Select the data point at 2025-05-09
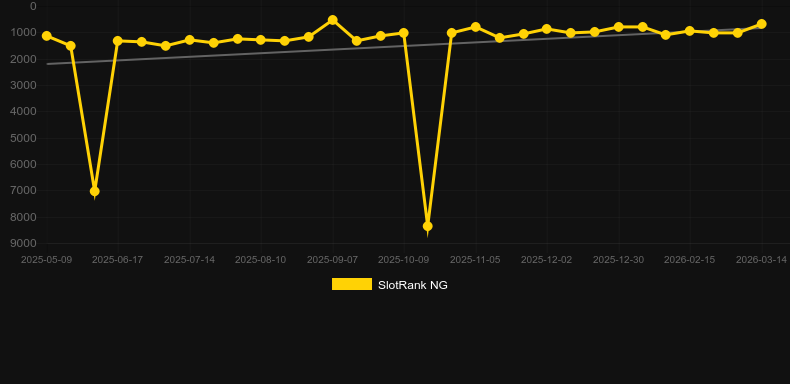The image size is (790, 384). click(x=47, y=36)
